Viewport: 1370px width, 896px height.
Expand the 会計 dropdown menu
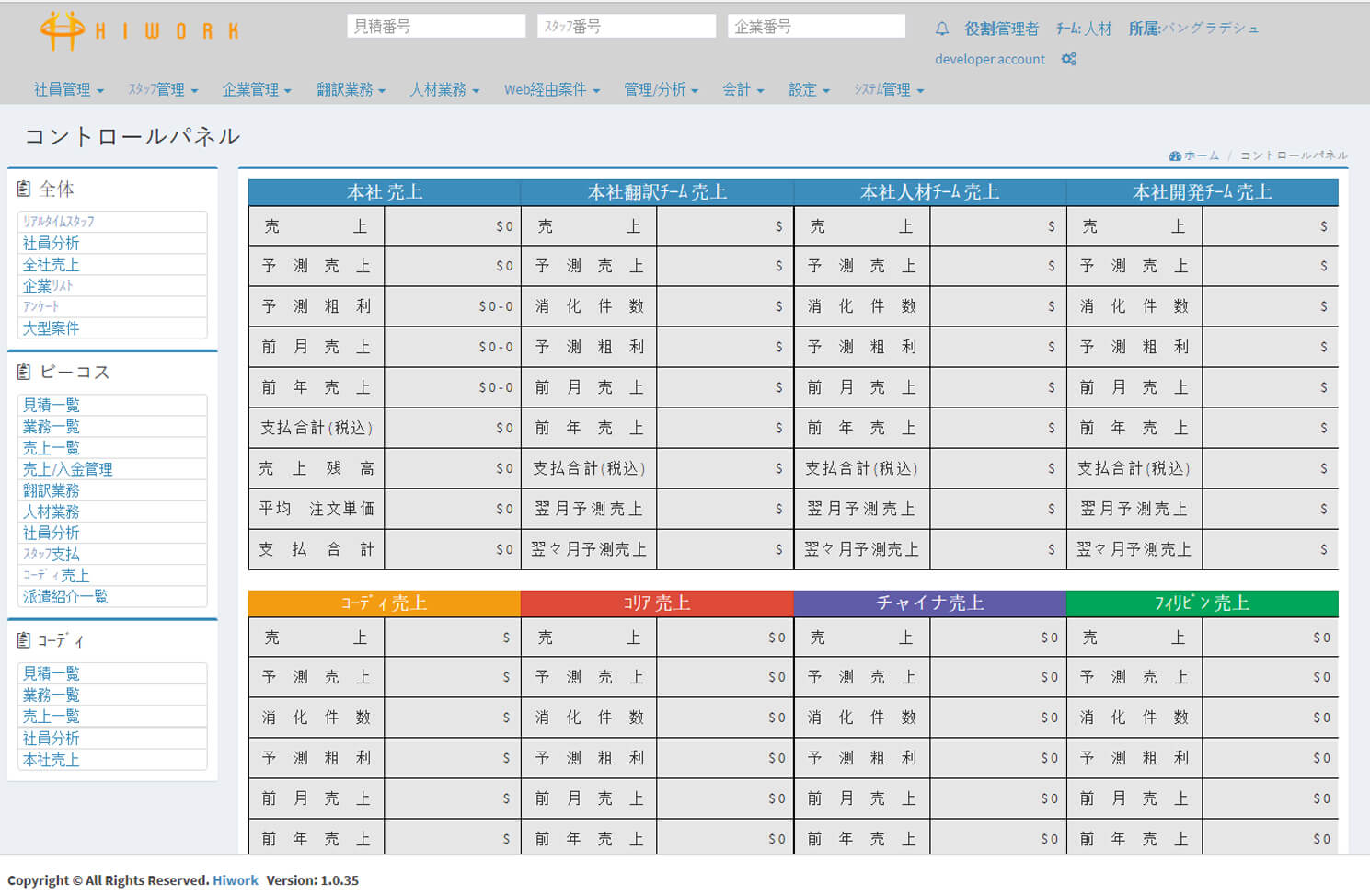click(743, 89)
